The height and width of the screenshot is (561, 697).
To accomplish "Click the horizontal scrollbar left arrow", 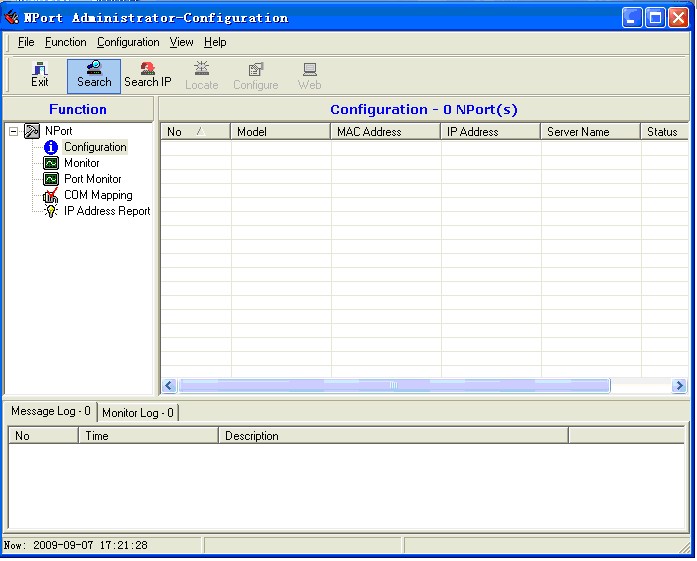I will point(169,385).
